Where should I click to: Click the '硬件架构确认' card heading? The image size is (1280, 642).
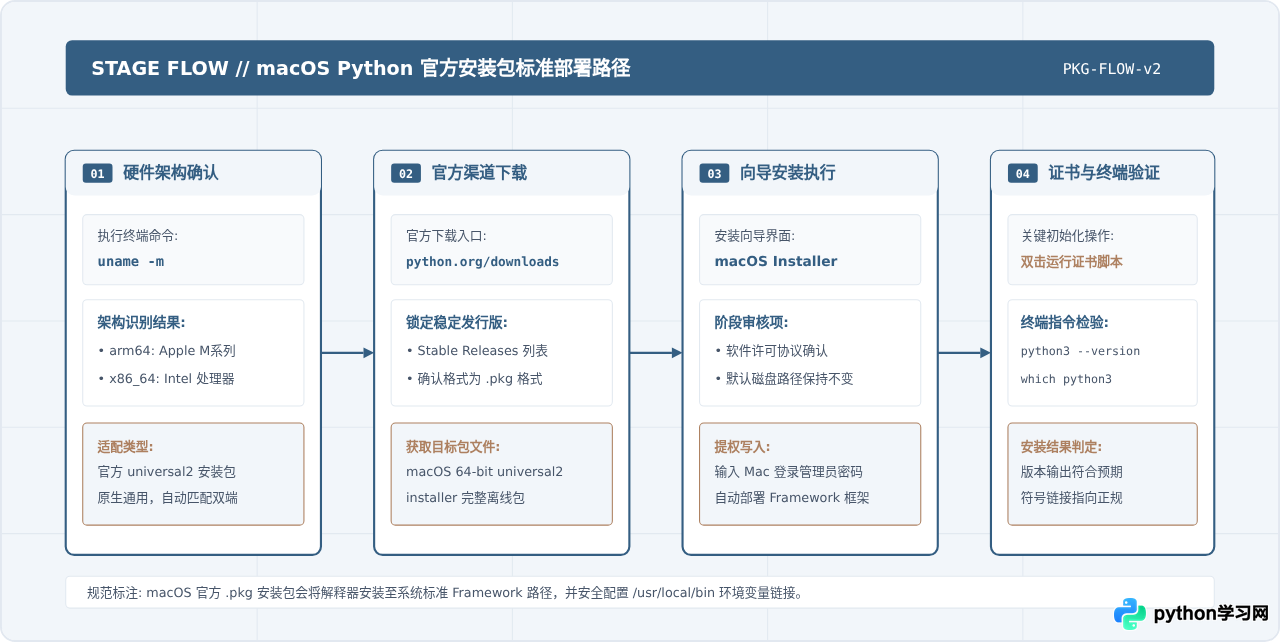pyautogui.click(x=170, y=173)
